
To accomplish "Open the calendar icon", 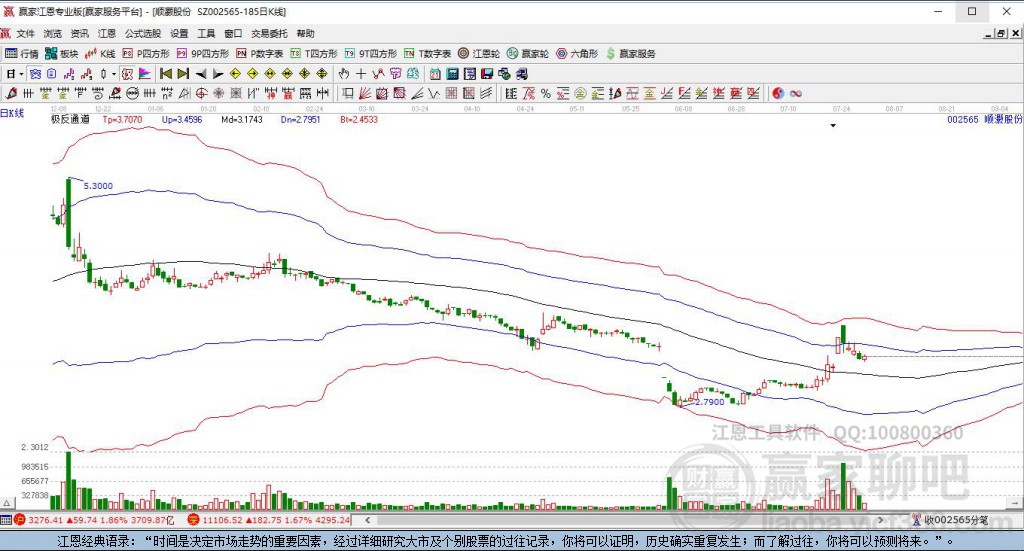I will tap(435, 74).
